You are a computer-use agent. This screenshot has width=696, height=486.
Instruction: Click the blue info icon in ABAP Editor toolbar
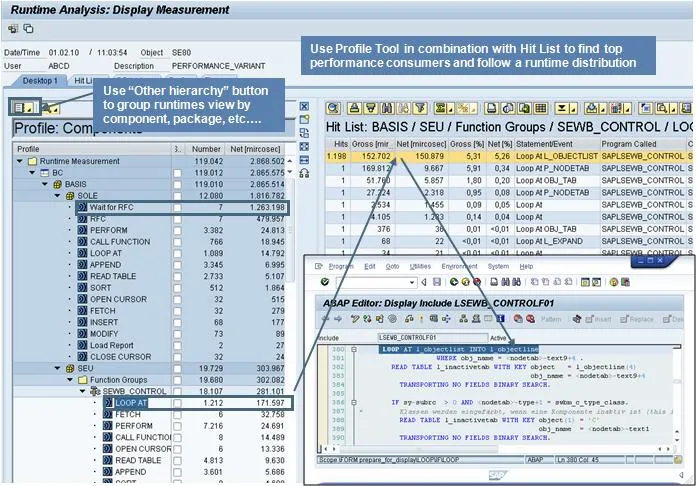click(x=501, y=318)
